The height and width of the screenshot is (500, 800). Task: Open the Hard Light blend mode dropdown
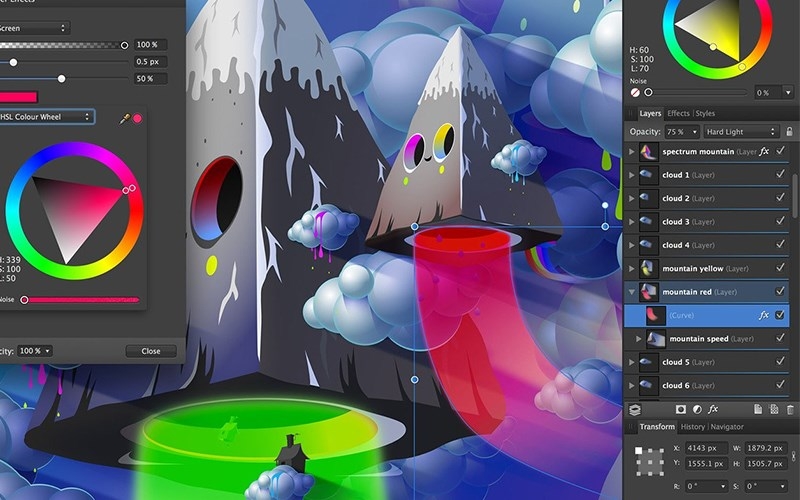741,132
